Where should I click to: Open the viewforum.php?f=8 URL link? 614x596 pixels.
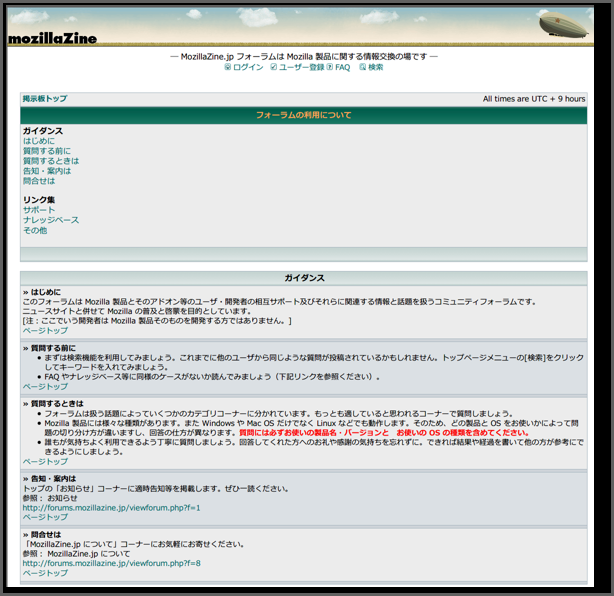(111, 563)
